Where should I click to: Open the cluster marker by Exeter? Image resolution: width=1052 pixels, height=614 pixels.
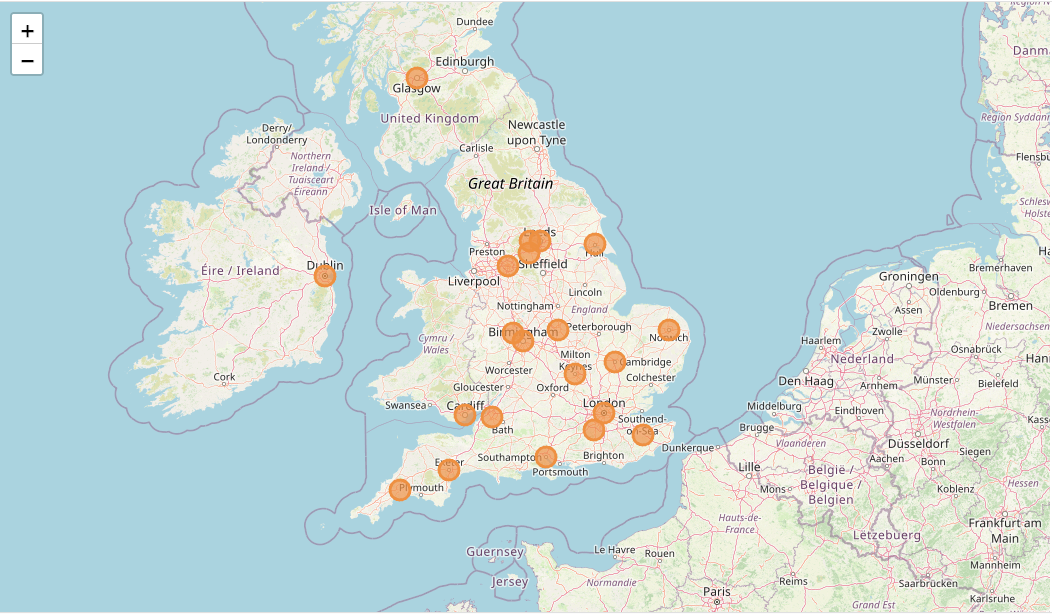tap(450, 470)
